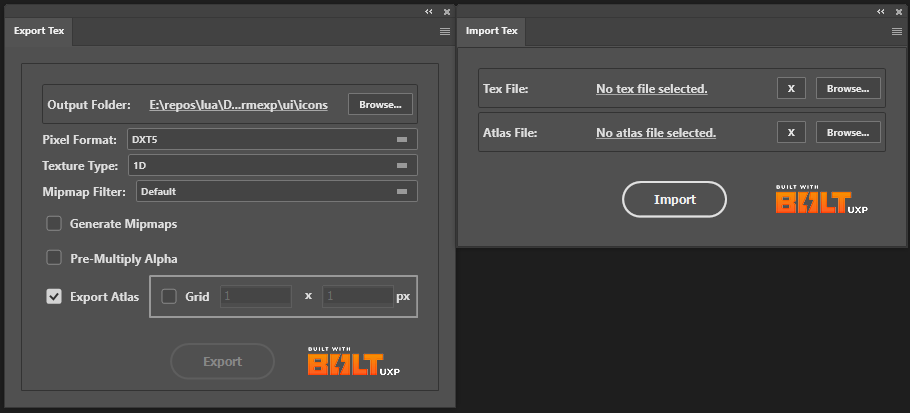
Task: Click Browse for the Atlas File
Action: point(848,132)
